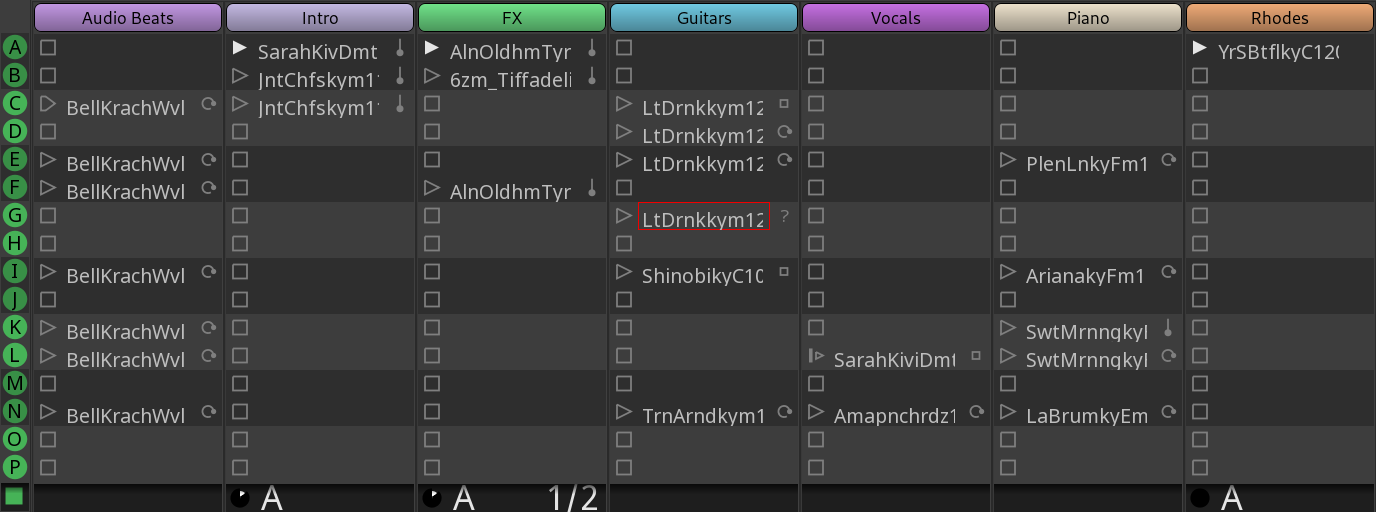Screen dimensions: 1376x512
Task: Open follow action icon of Amapnchrdz clip
Action: point(976,412)
